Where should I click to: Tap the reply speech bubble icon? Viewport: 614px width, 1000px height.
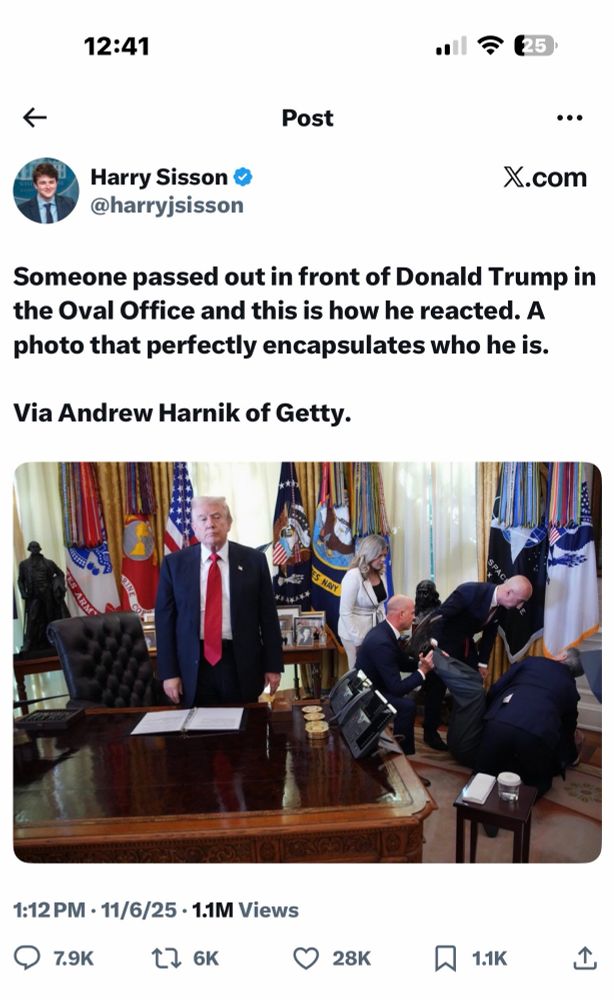(27, 958)
